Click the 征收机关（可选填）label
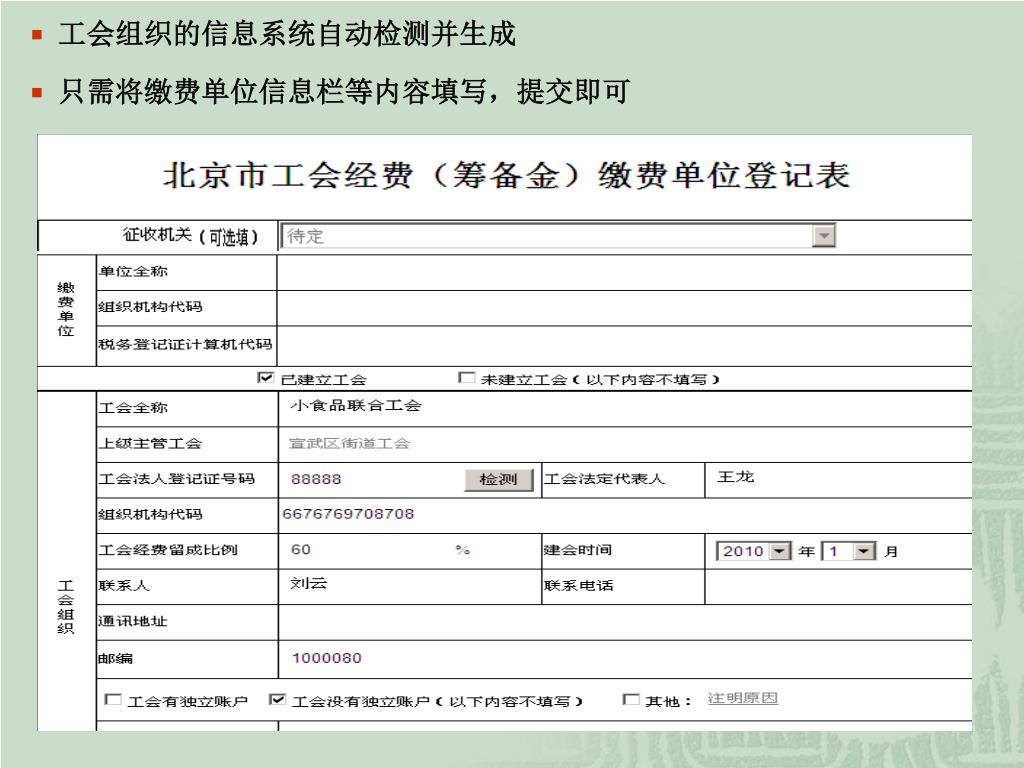This screenshot has width=1024, height=768. click(x=191, y=236)
